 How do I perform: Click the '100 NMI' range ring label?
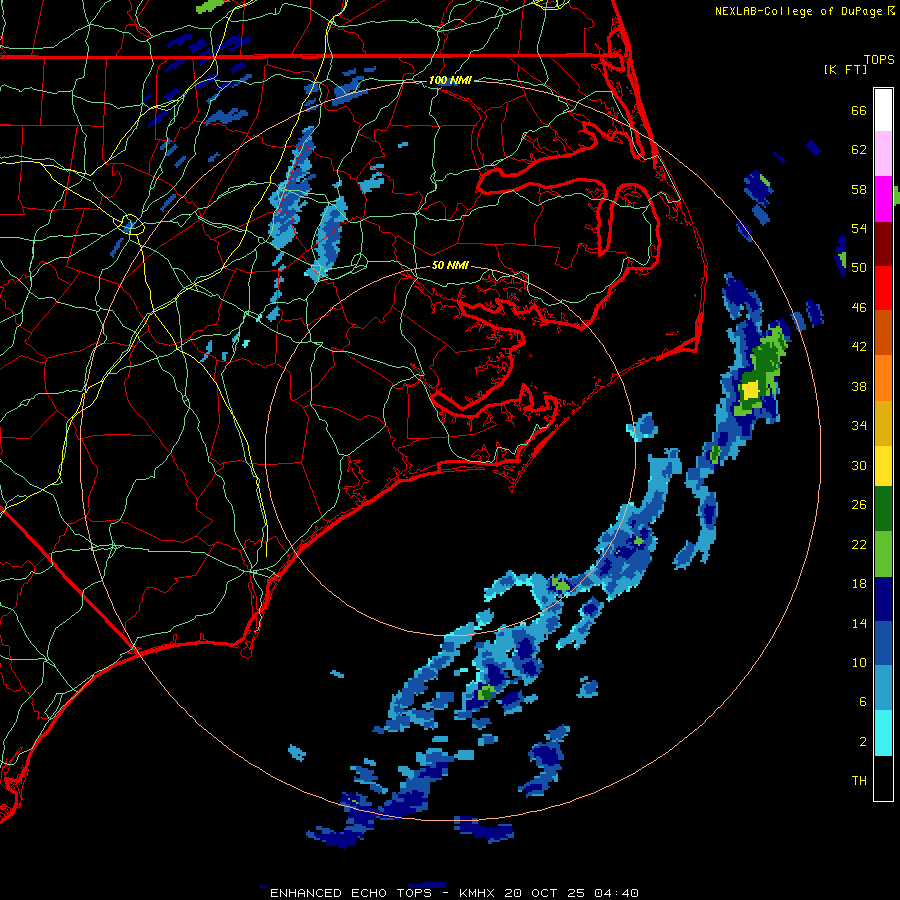click(x=450, y=80)
